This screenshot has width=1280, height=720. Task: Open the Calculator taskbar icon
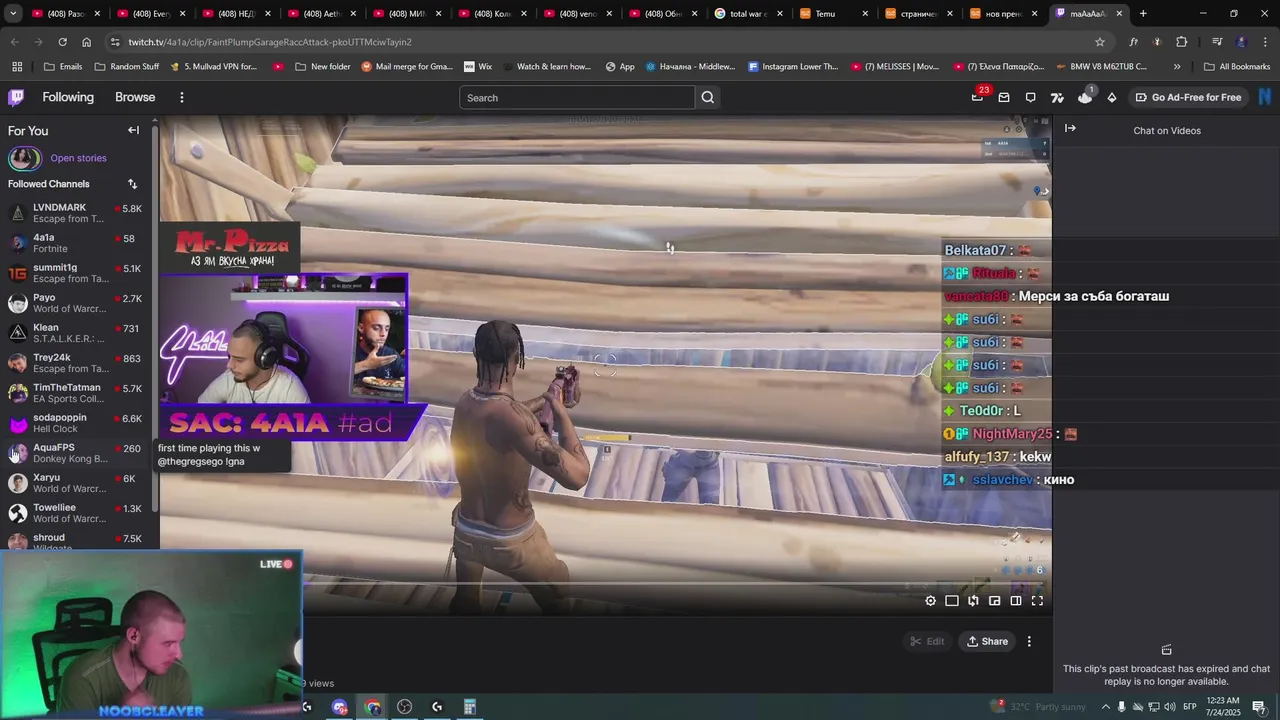469,707
